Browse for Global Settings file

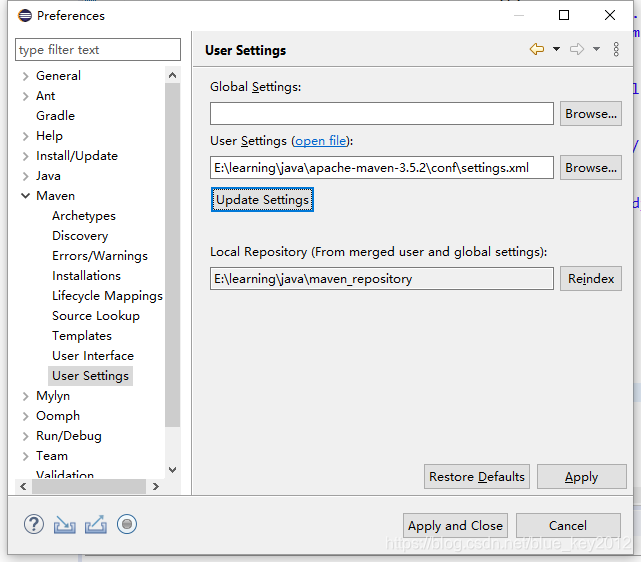[x=591, y=114]
